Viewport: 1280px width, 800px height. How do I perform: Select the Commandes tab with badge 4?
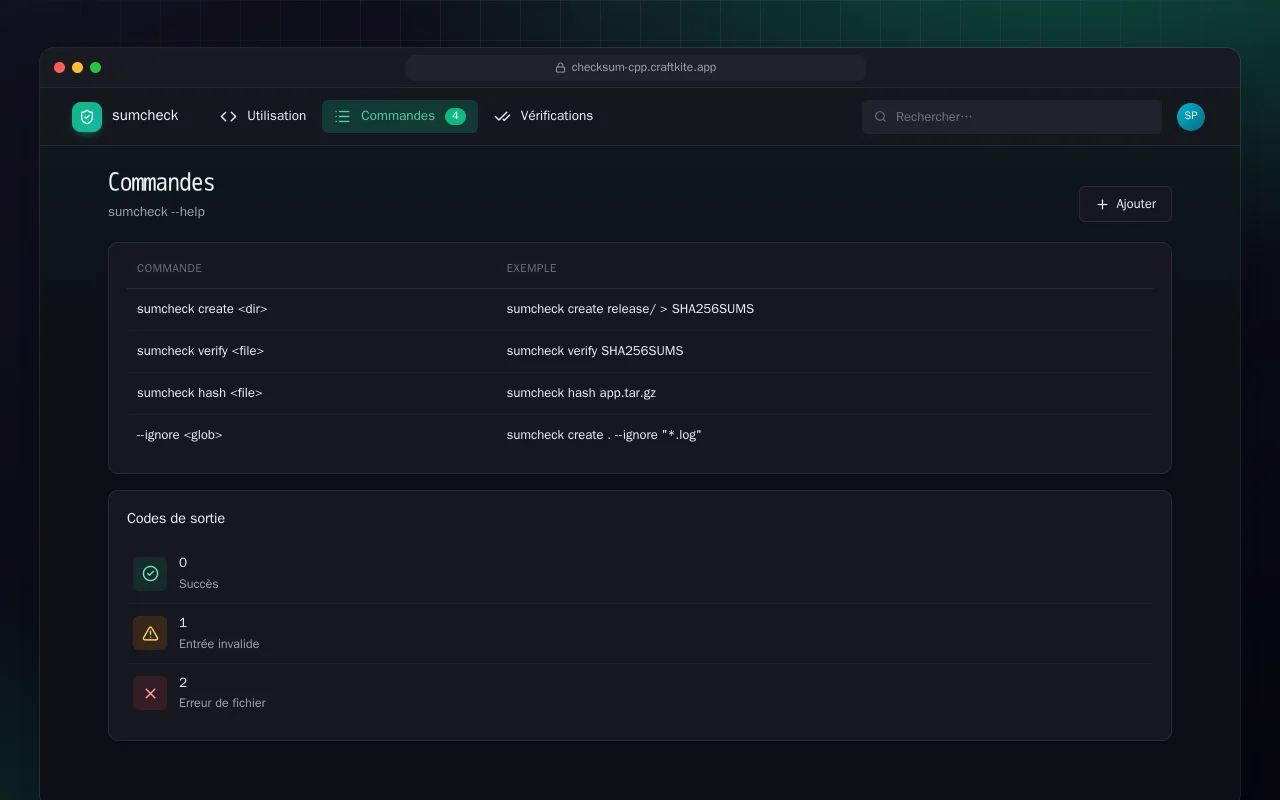[x=400, y=116]
